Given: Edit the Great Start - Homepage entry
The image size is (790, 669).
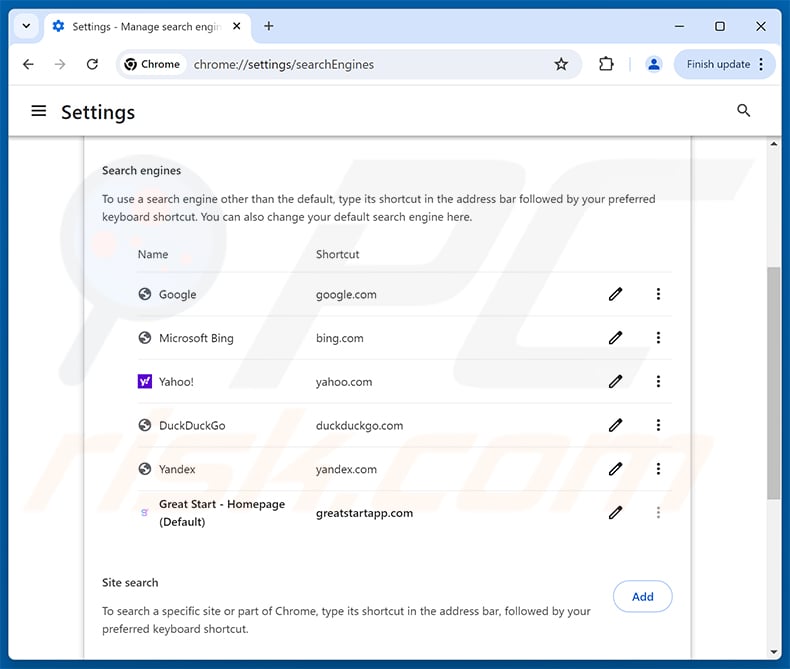Looking at the screenshot, I should pyautogui.click(x=615, y=513).
